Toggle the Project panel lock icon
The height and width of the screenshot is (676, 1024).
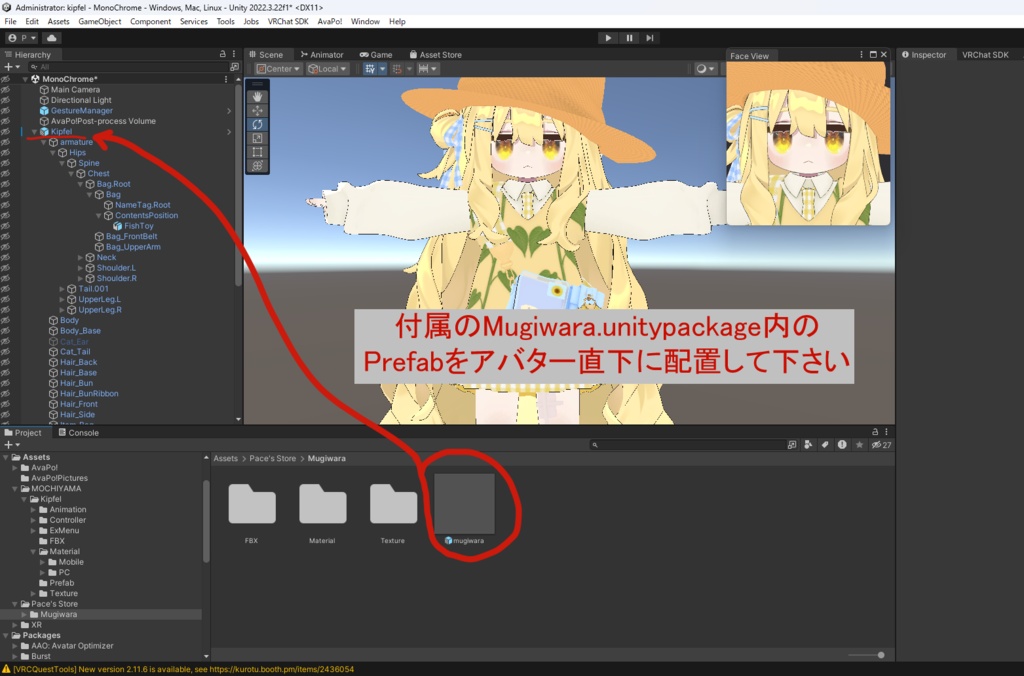pos(875,432)
